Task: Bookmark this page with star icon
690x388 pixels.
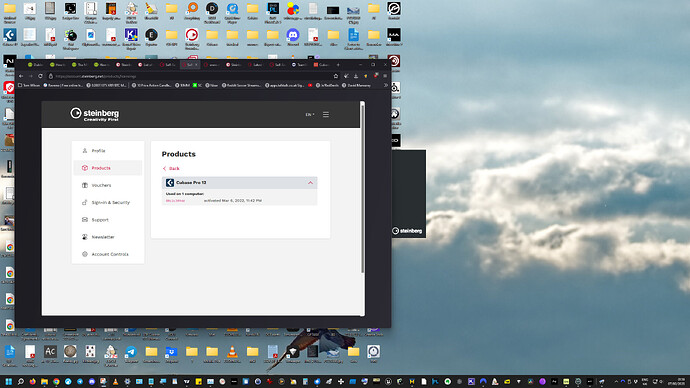Action: point(336,76)
